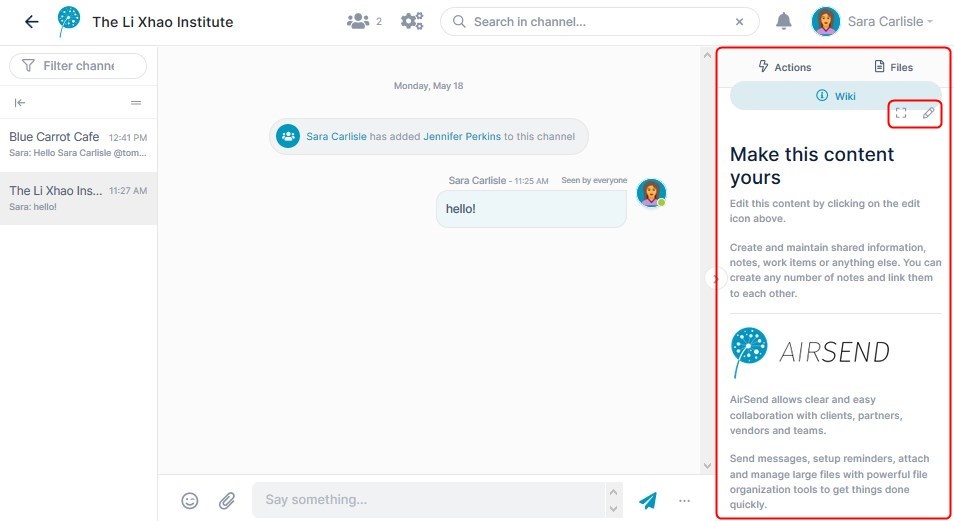Image resolution: width=954 pixels, height=521 pixels.
Task: Click the Monday, May 18 date label
Action: pyautogui.click(x=428, y=86)
